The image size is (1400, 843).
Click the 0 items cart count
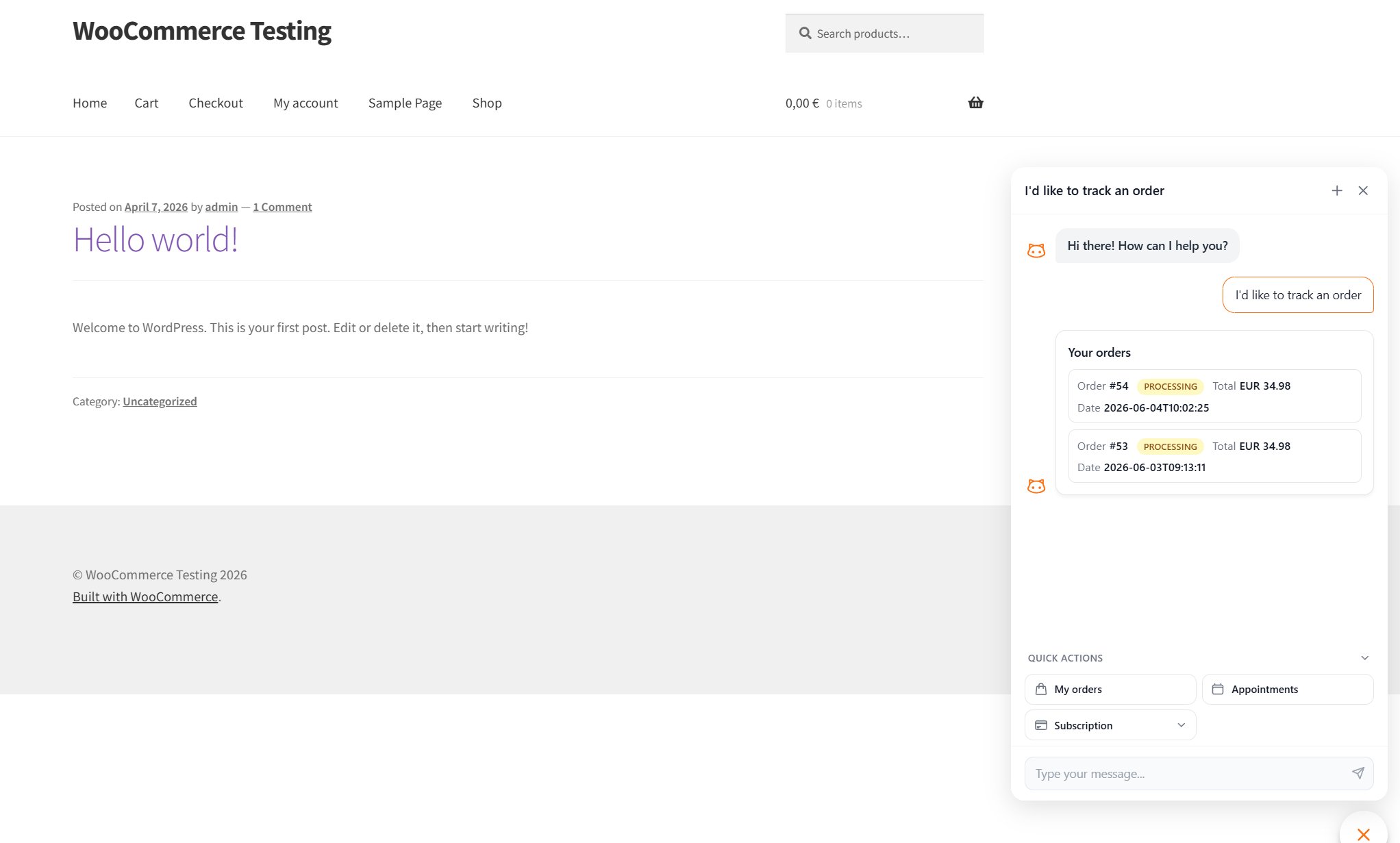click(x=844, y=103)
